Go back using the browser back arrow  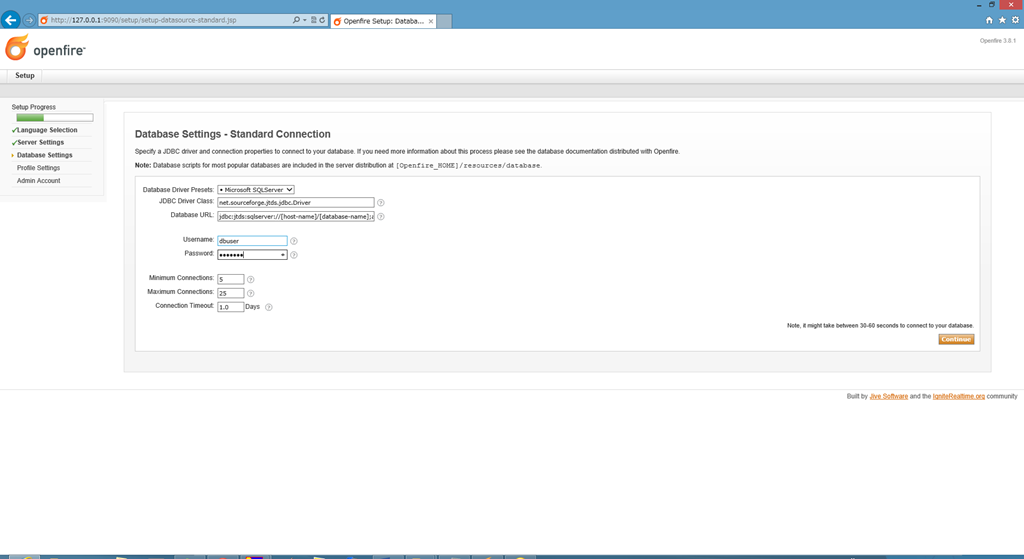pos(10,20)
